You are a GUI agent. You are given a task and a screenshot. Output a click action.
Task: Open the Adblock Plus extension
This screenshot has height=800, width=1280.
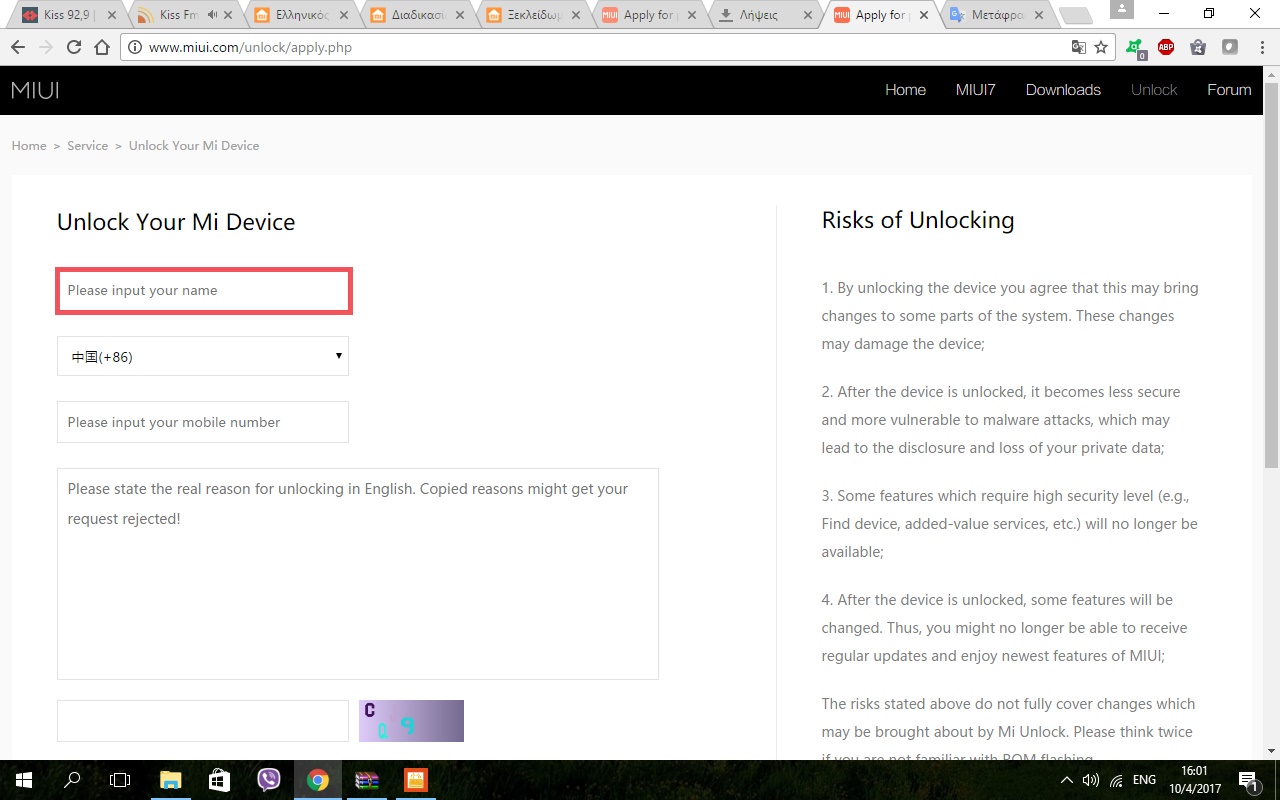(1165, 47)
